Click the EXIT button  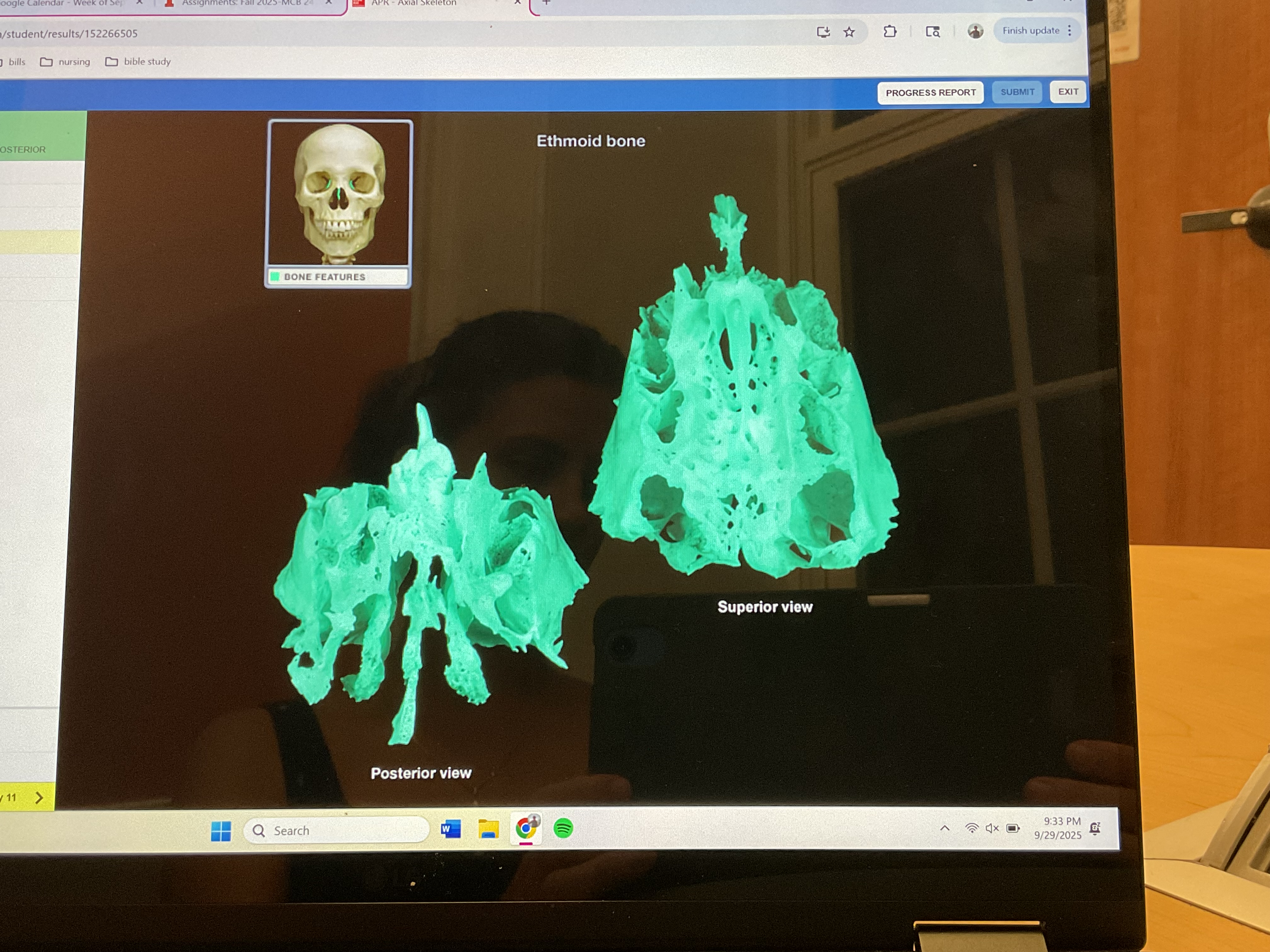(x=1068, y=92)
